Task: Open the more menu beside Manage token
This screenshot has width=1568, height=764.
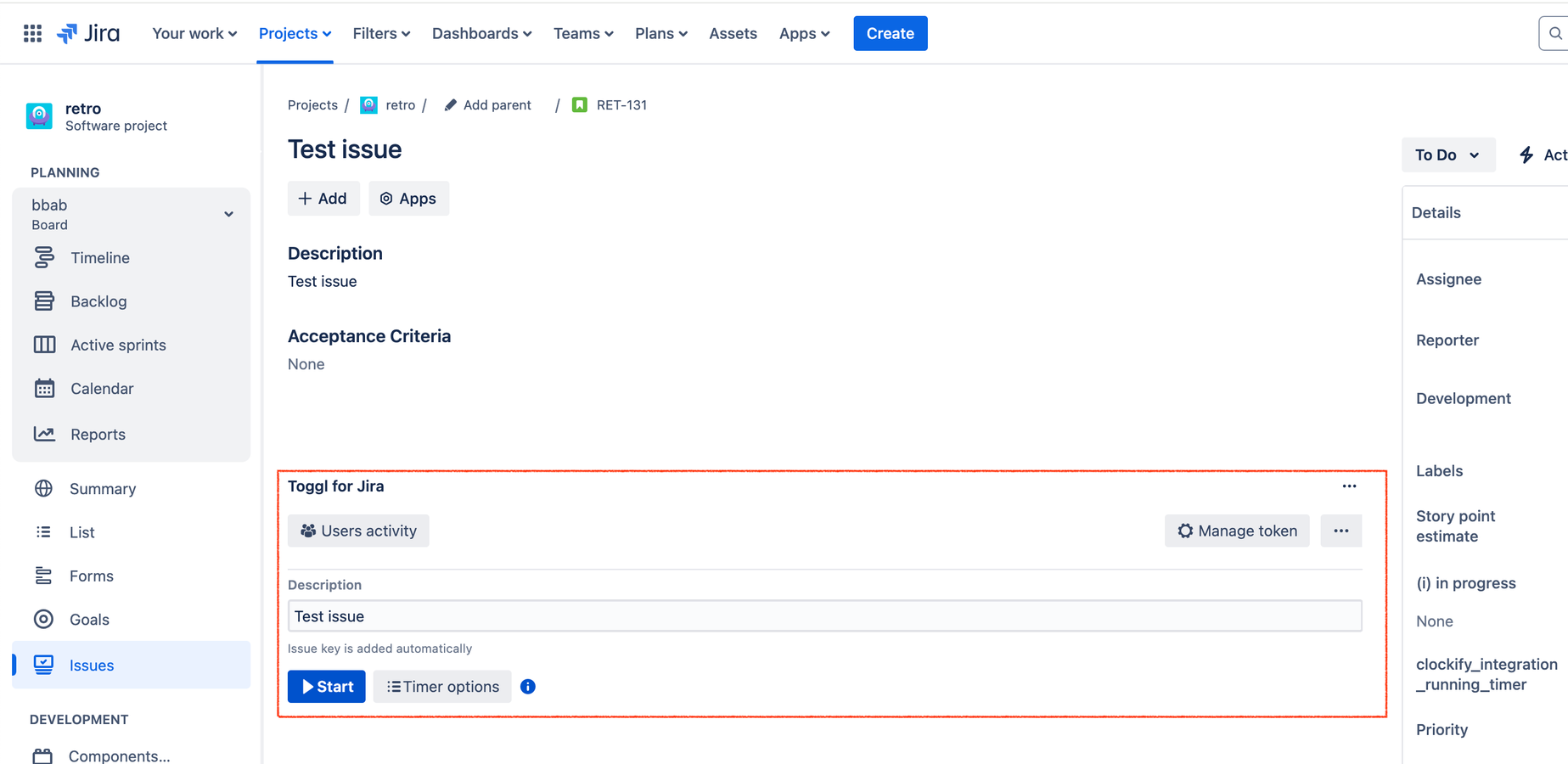Action: click(1341, 531)
